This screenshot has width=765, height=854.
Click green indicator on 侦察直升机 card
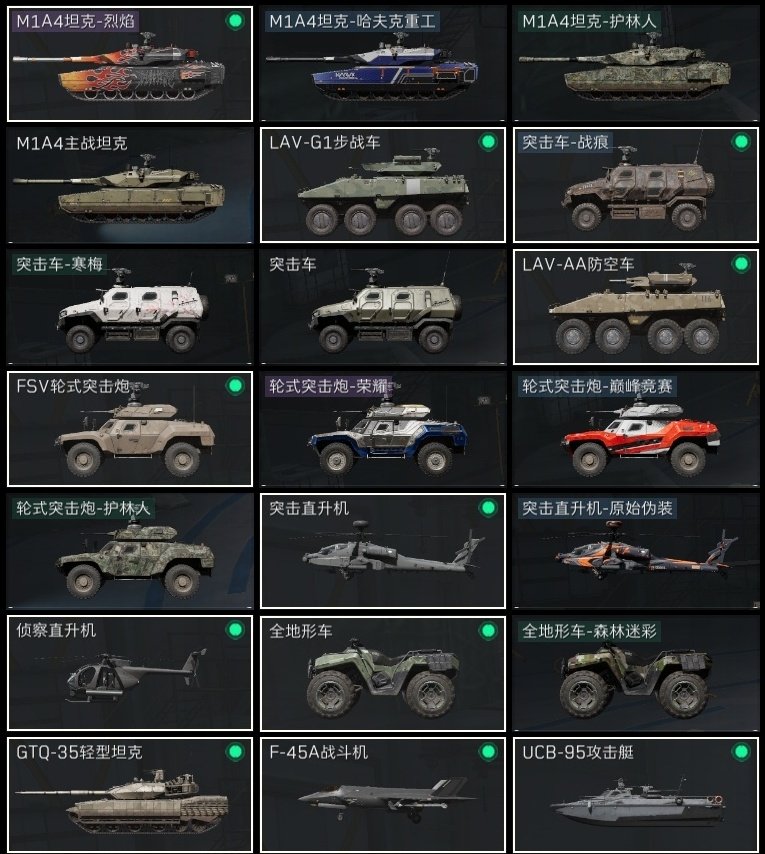[235, 630]
